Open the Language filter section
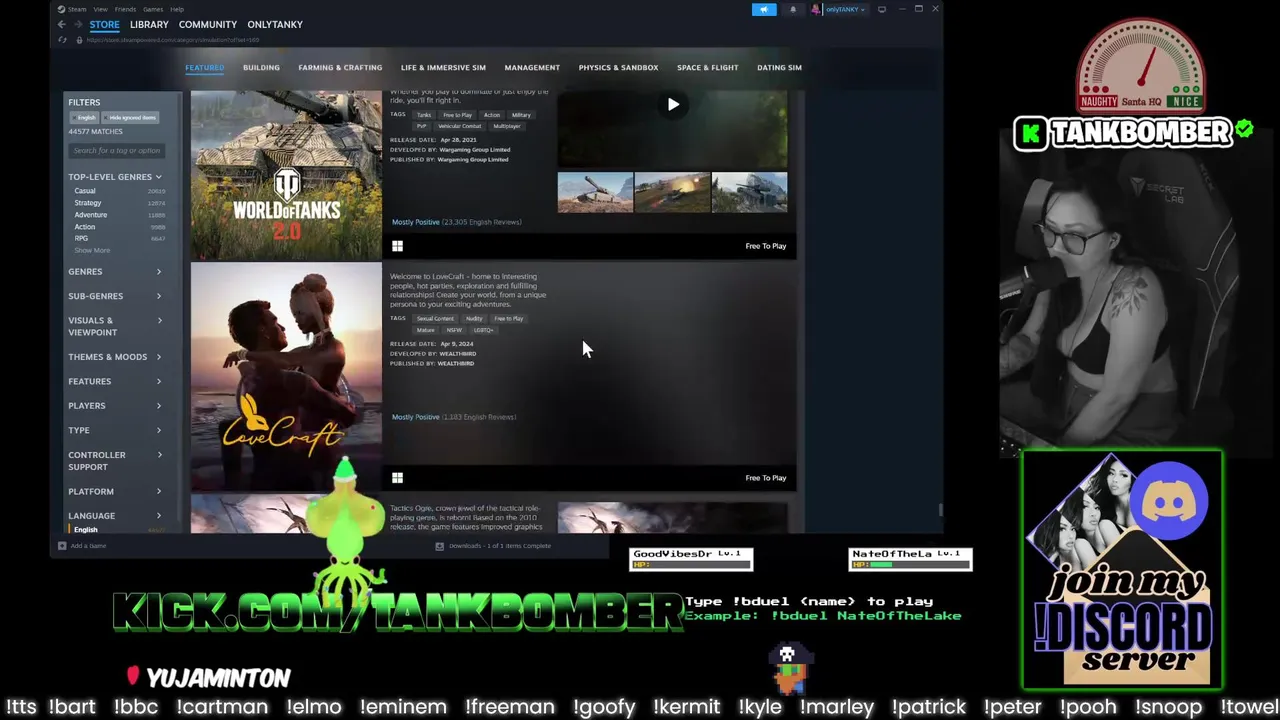 pyautogui.click(x=115, y=516)
